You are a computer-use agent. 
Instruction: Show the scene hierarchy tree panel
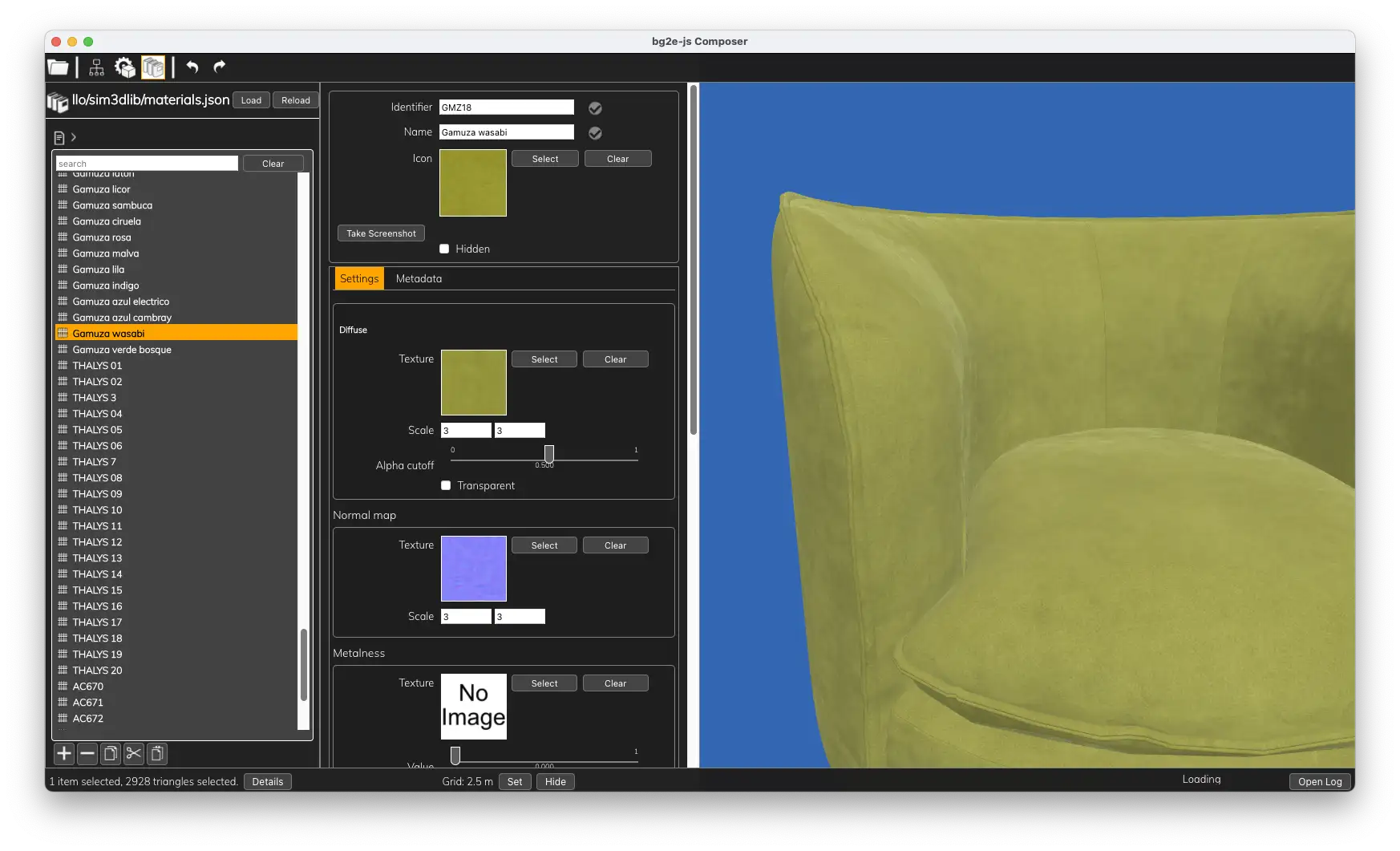tap(96, 67)
